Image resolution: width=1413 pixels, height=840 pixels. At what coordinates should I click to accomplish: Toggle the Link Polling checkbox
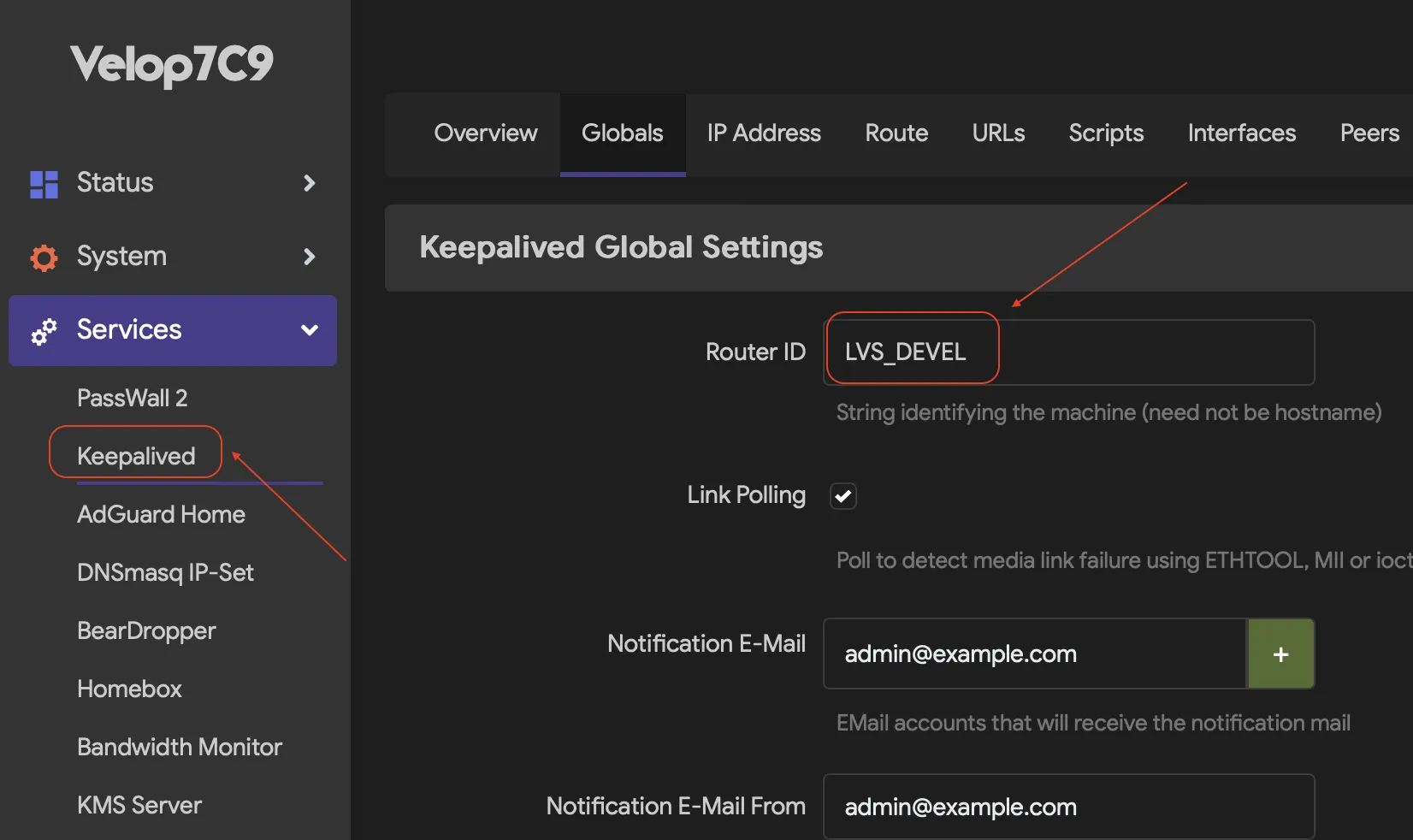tap(842, 495)
